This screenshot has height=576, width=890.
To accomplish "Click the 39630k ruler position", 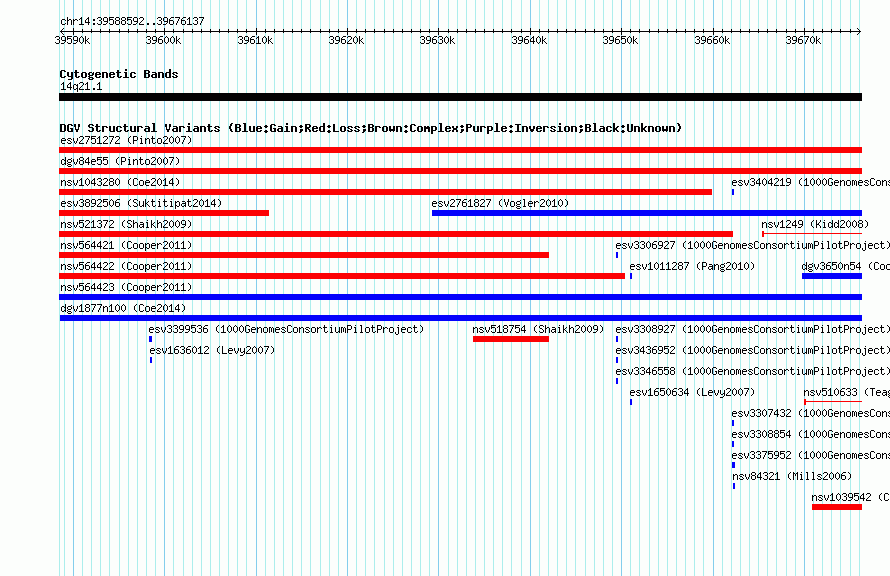I will point(437,40).
